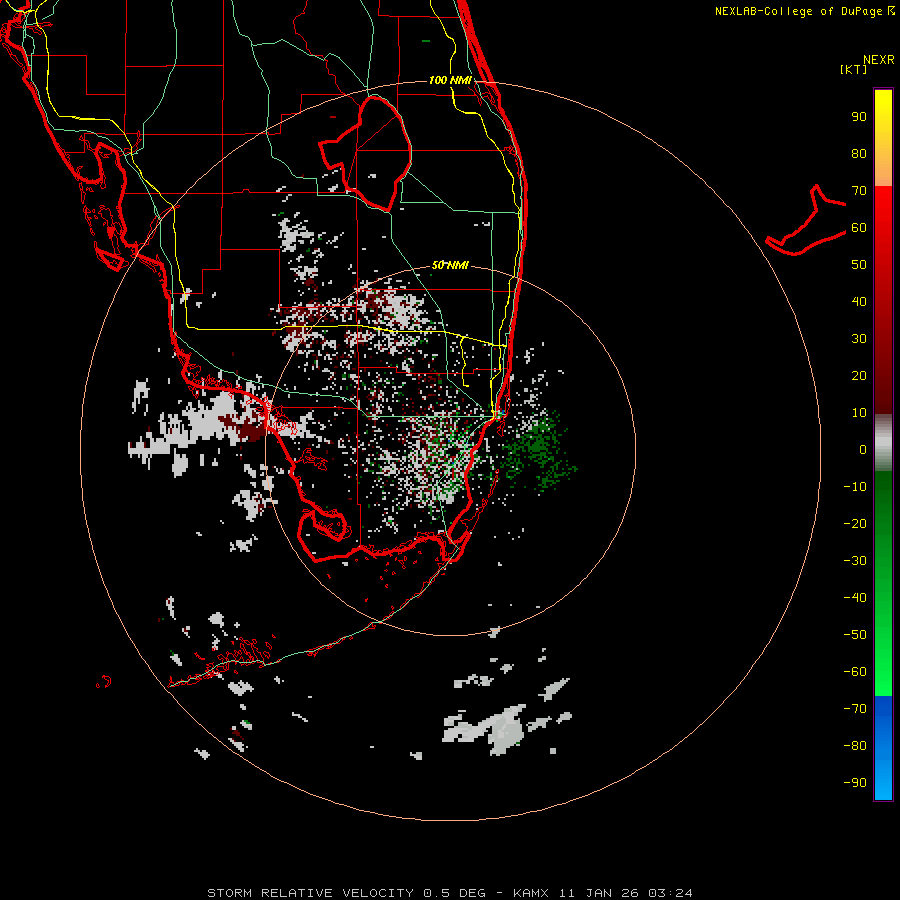Click the -60 value on the velocity scale
Image resolution: width=900 pixels, height=900 pixels.
(x=855, y=672)
